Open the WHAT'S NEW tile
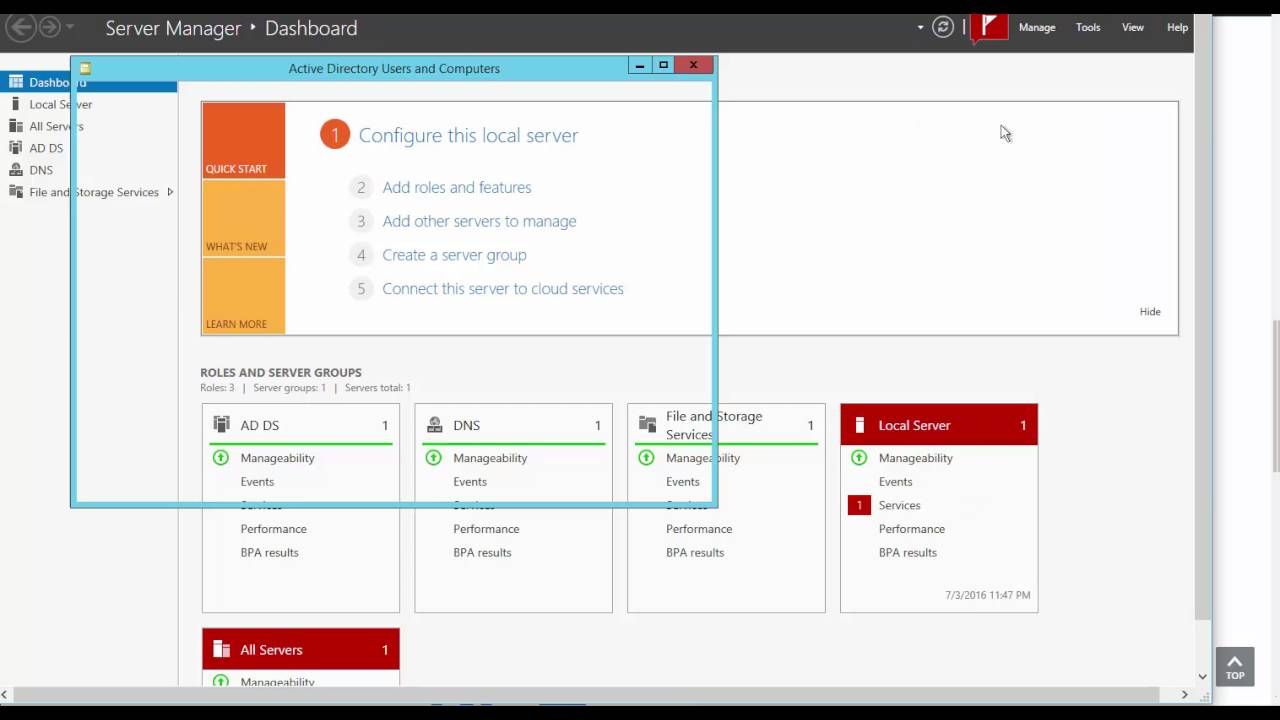Image resolution: width=1280 pixels, height=720 pixels. (x=243, y=218)
